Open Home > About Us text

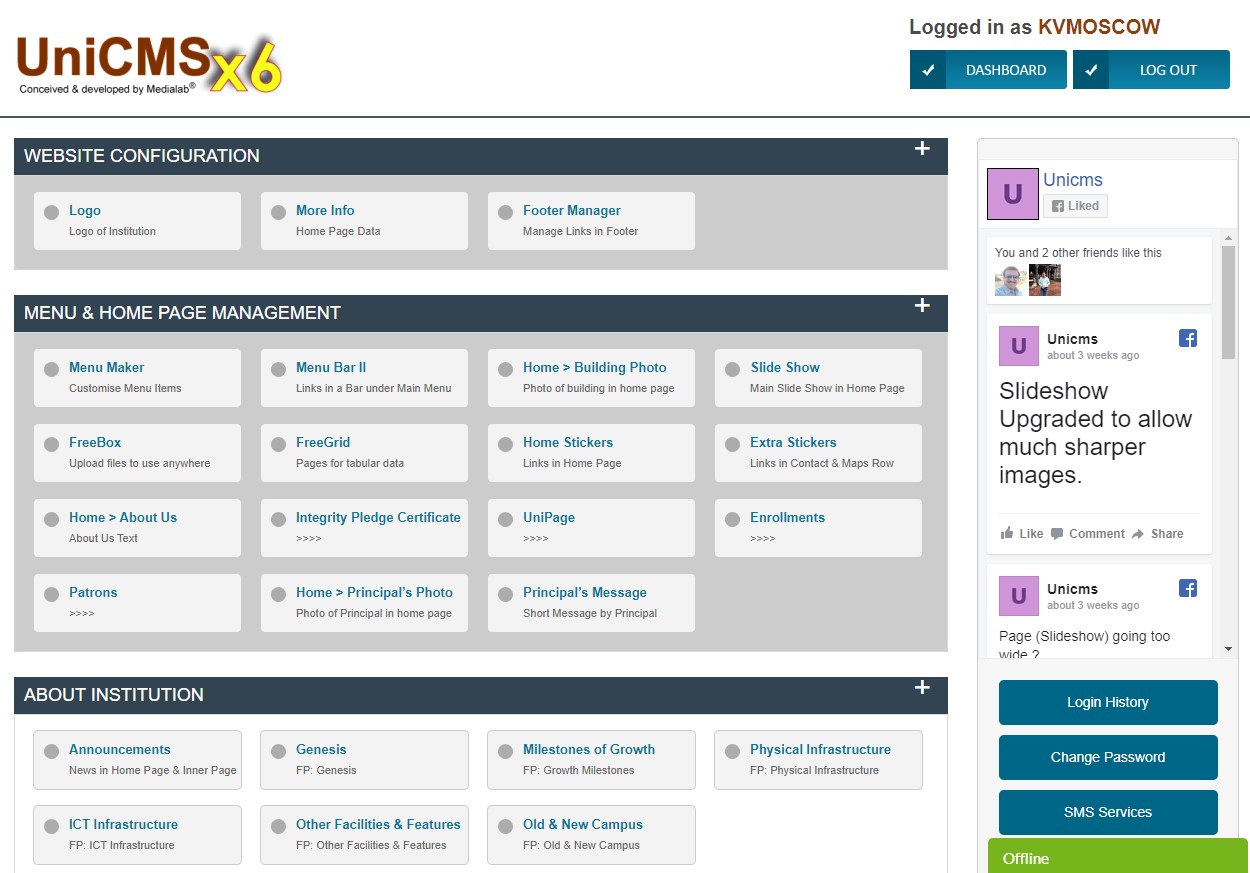[x=137, y=528]
